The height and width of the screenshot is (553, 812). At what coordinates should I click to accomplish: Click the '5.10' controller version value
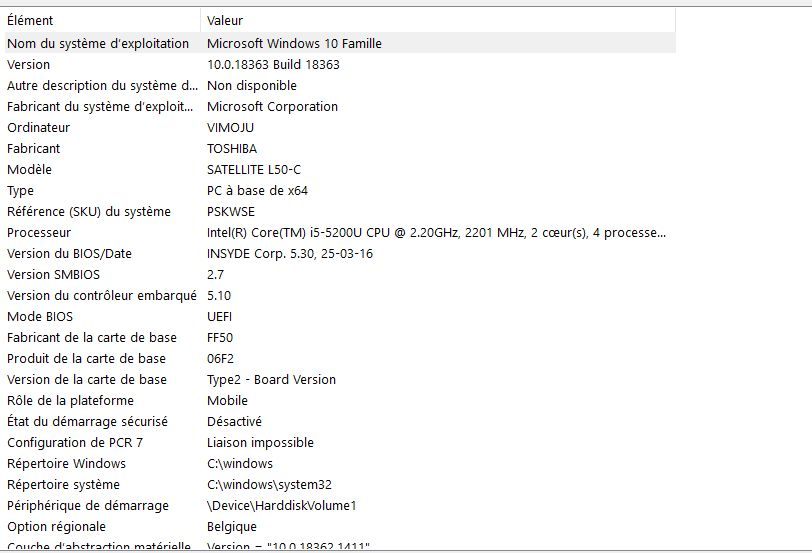click(219, 296)
